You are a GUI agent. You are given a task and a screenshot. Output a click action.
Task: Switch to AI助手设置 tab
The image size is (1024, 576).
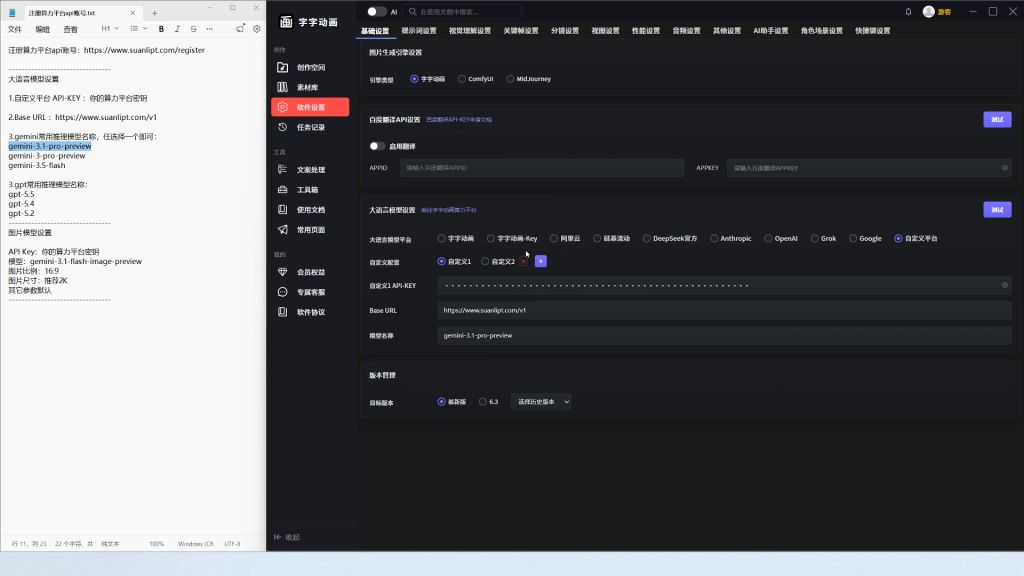(770, 31)
